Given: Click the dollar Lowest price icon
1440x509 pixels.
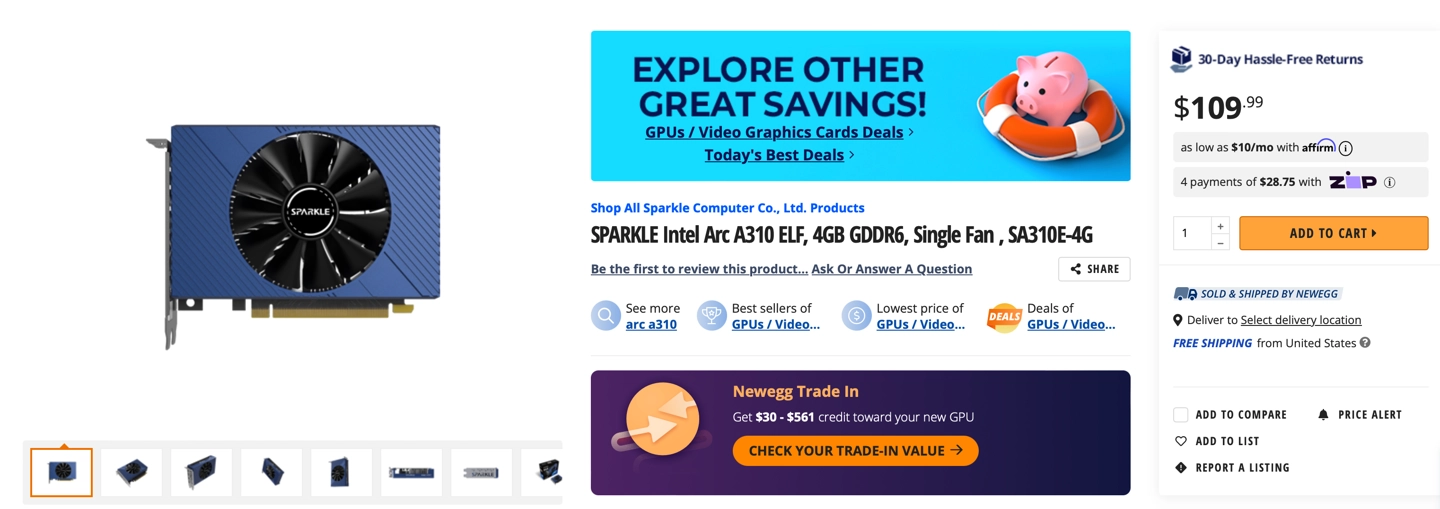Looking at the screenshot, I should click(x=856, y=316).
